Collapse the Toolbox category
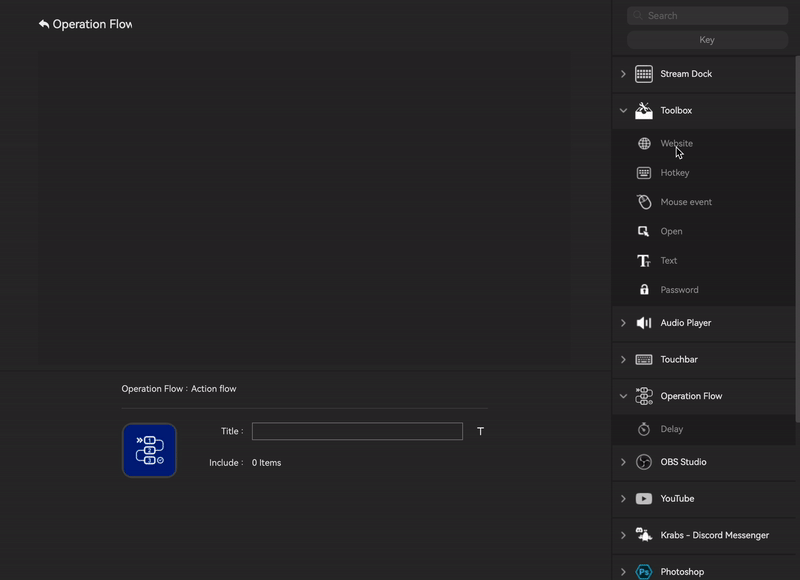Viewport: 800px width, 580px height. pyautogui.click(x=623, y=111)
